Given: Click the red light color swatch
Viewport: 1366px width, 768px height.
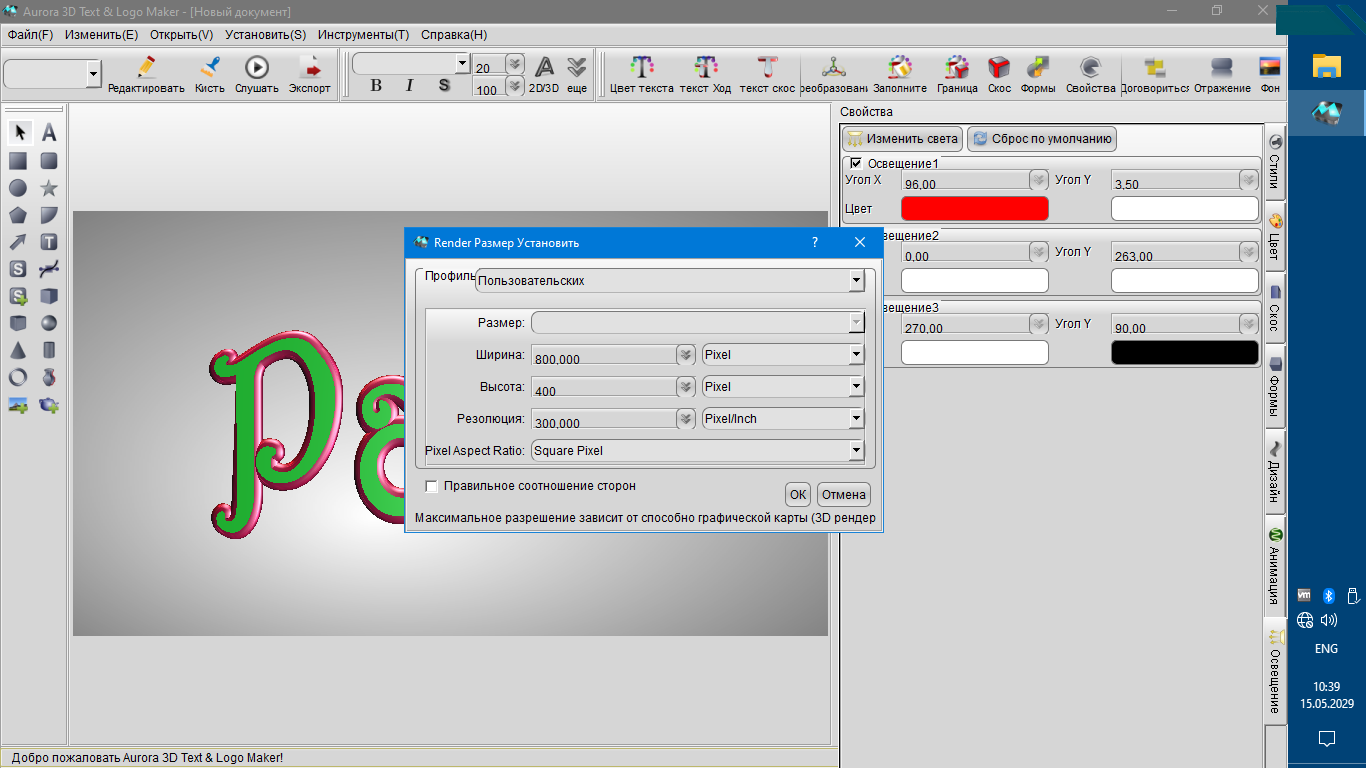Looking at the screenshot, I should pyautogui.click(x=974, y=208).
